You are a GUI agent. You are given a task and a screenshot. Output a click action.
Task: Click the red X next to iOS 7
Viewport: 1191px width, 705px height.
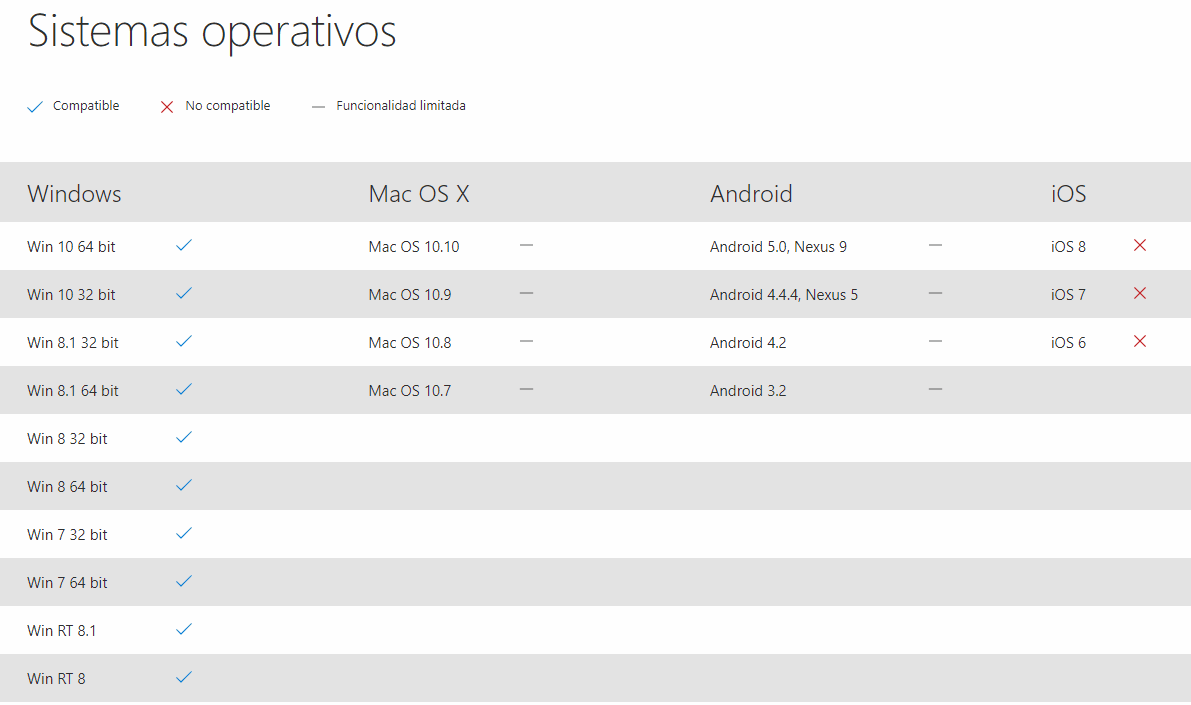pyautogui.click(x=1140, y=293)
